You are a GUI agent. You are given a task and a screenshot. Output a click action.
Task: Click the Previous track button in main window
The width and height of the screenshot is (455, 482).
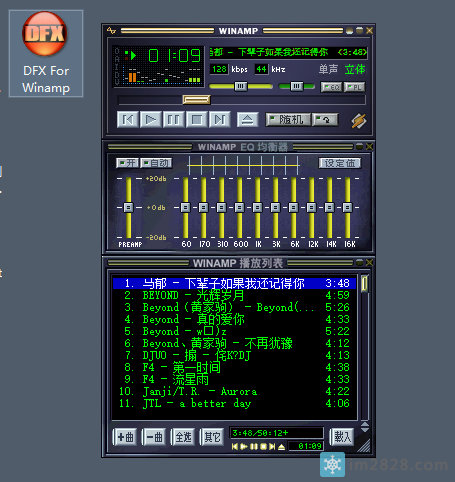click(128, 119)
